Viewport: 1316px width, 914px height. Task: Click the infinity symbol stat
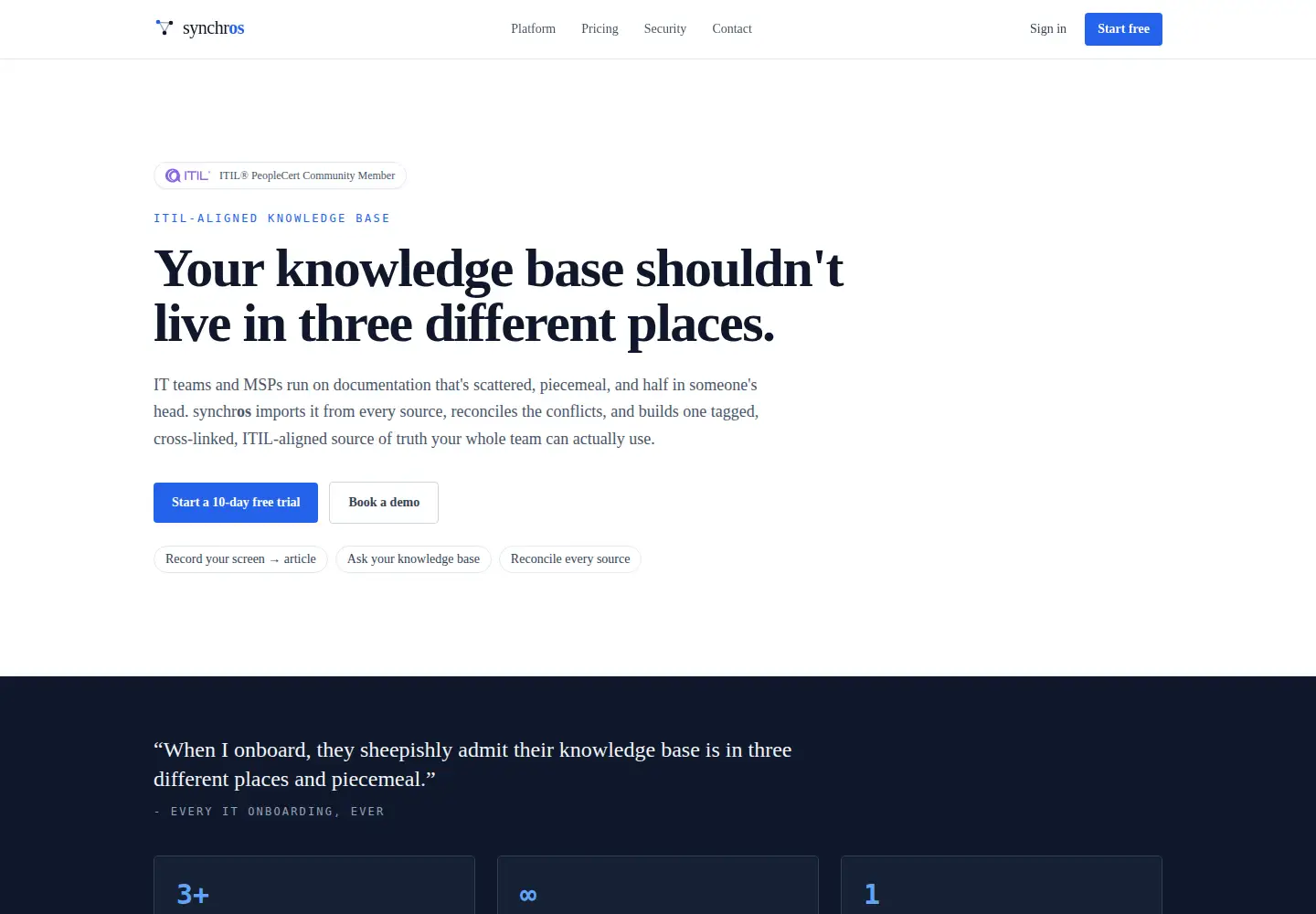[x=528, y=894]
